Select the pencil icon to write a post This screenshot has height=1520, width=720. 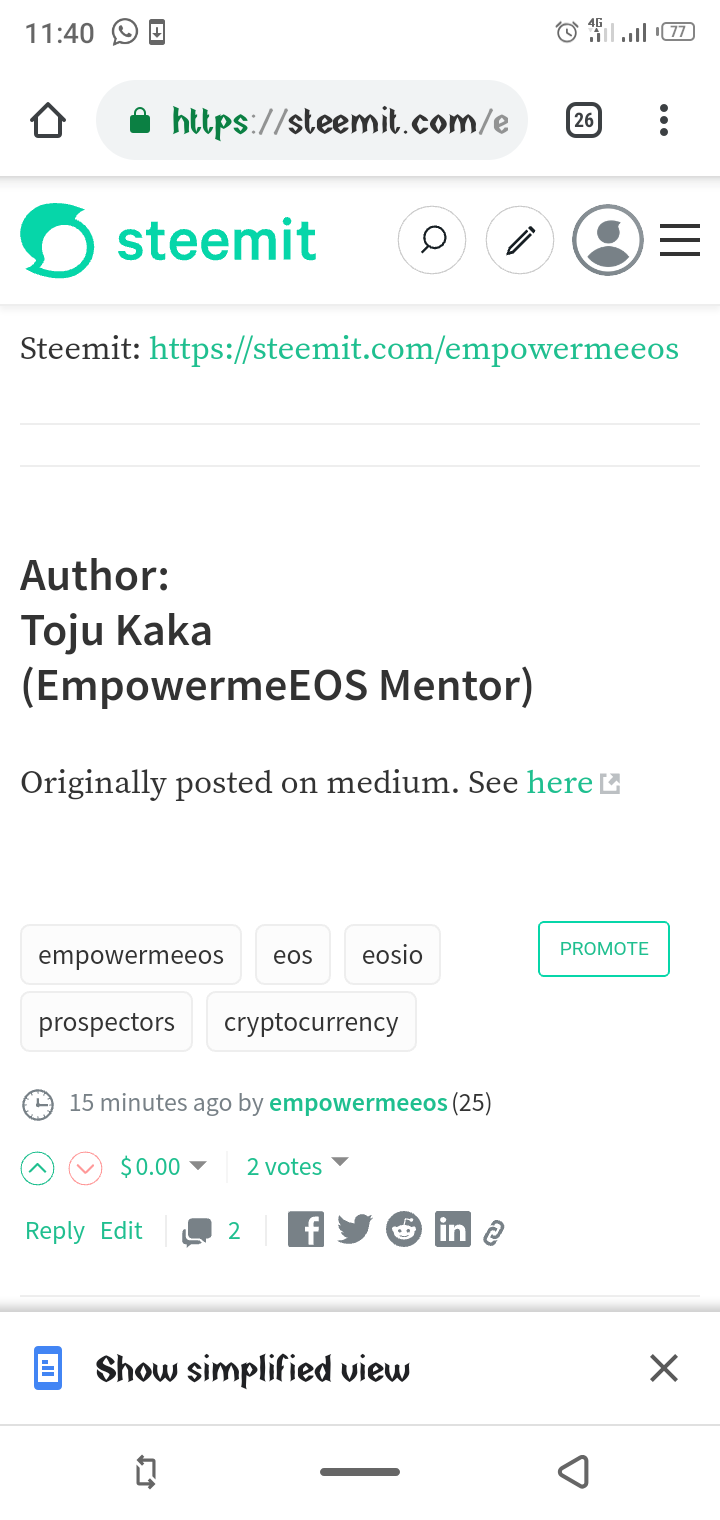click(x=519, y=240)
